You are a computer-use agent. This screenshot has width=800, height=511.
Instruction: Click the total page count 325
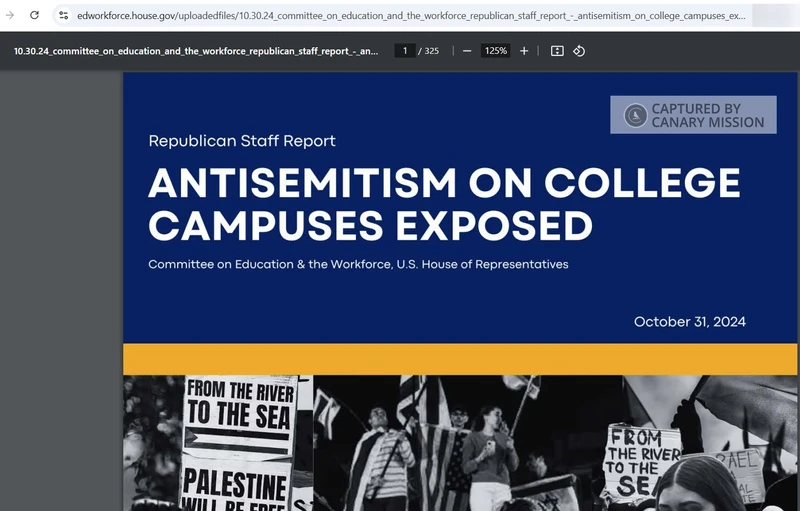point(432,51)
